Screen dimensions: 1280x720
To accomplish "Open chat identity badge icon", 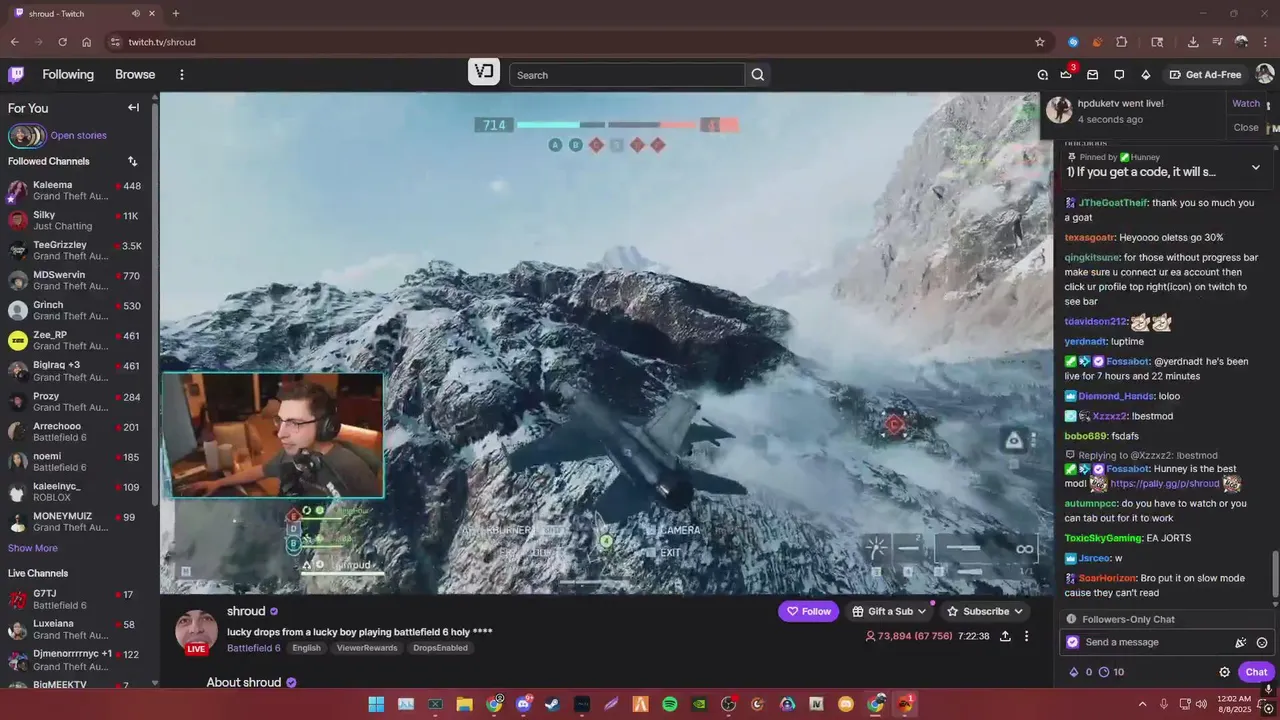I will [1073, 642].
